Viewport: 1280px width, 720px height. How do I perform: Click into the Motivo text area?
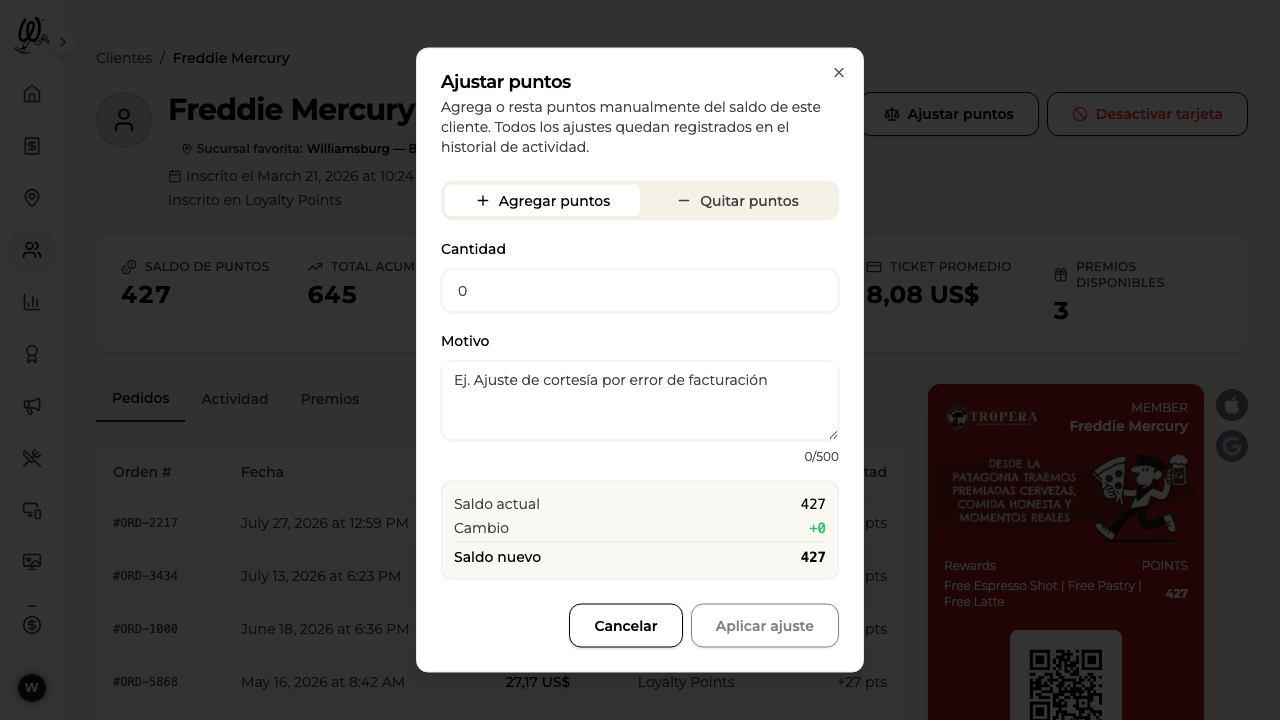640,401
